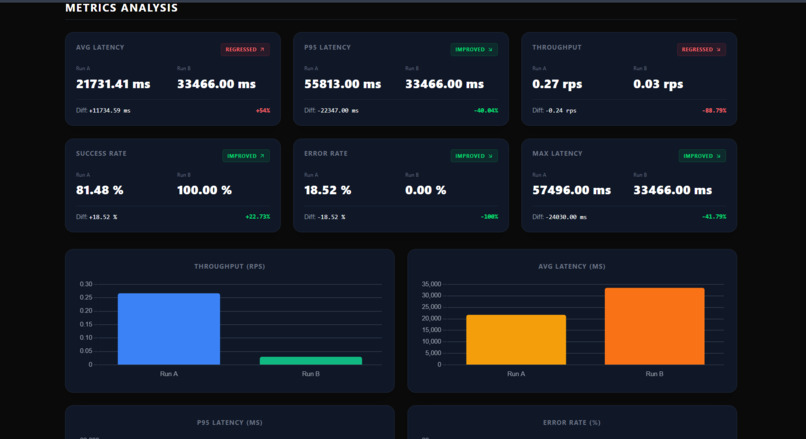Click Run B axis label in throughput chart
This screenshot has width=806, height=439.
(310, 374)
